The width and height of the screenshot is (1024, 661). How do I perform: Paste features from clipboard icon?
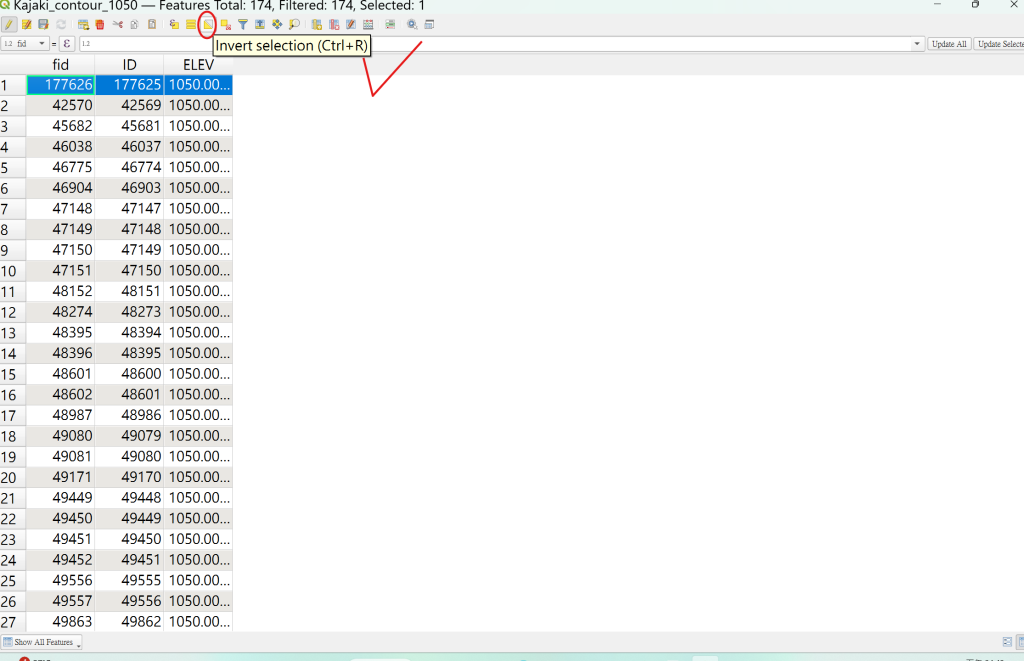pos(152,25)
